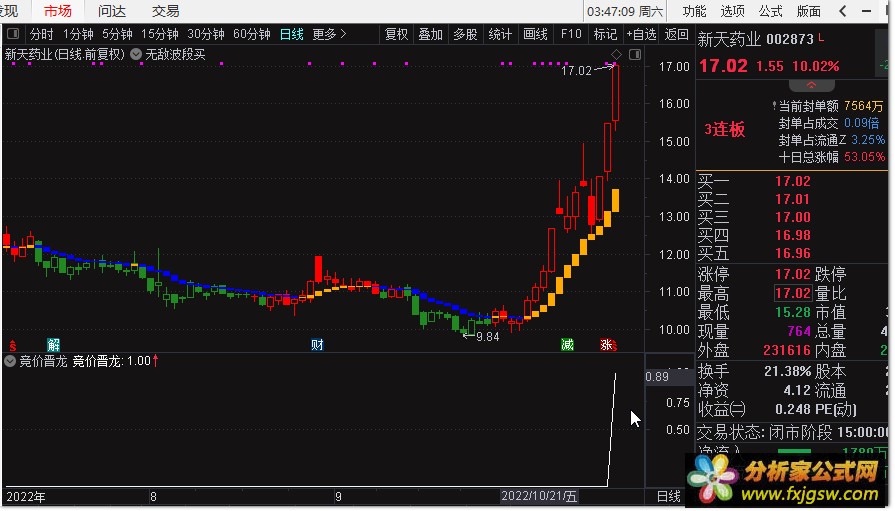Click the 17.02 high price label on chart

click(x=576, y=70)
